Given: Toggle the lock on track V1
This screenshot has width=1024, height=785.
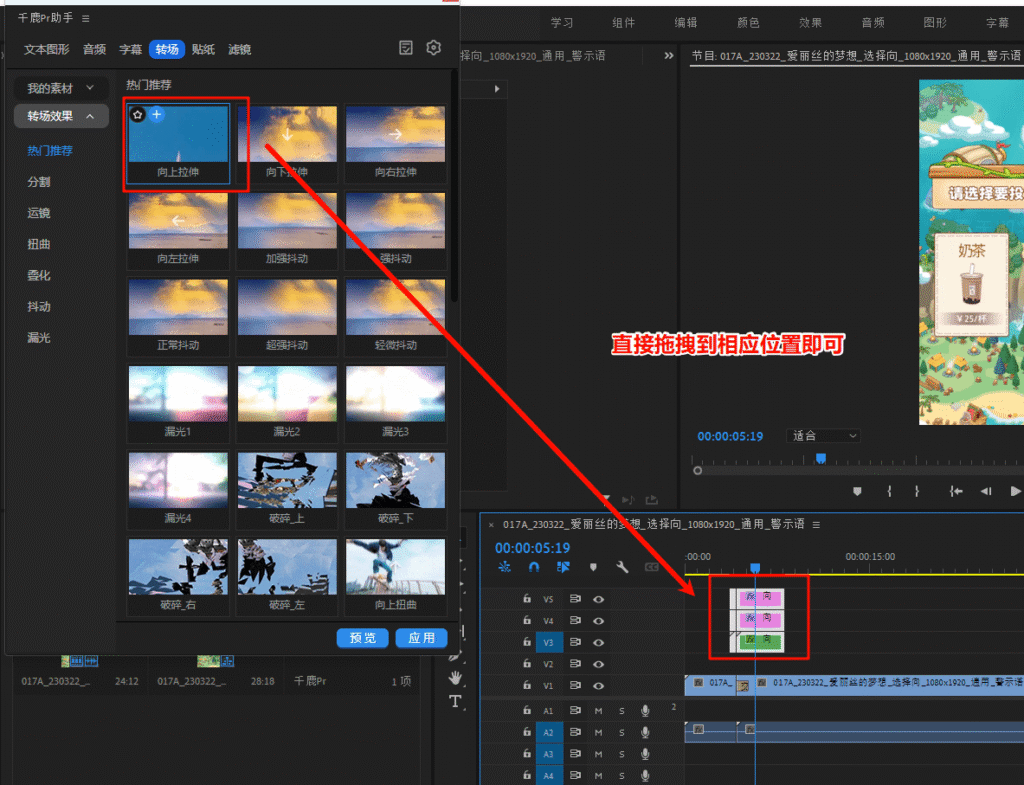Looking at the screenshot, I should (x=527, y=686).
